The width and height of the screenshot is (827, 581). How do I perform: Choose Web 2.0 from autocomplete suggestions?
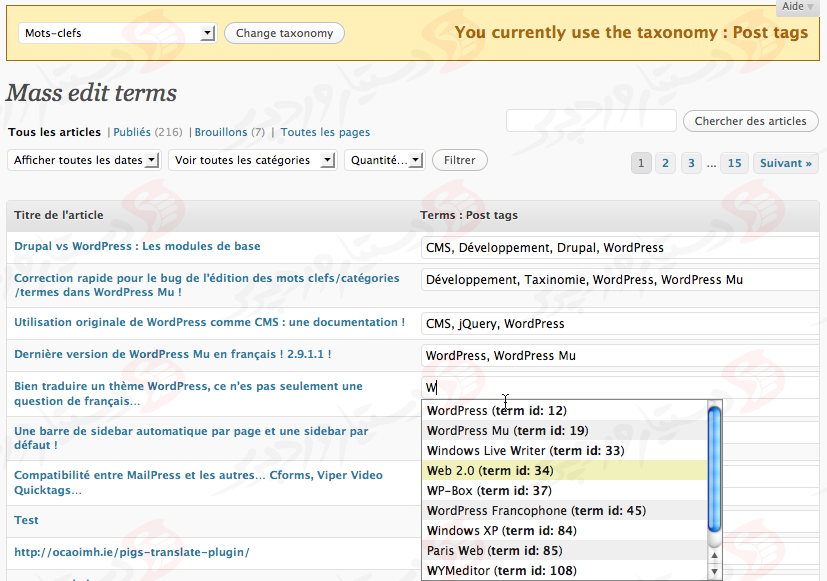point(490,470)
